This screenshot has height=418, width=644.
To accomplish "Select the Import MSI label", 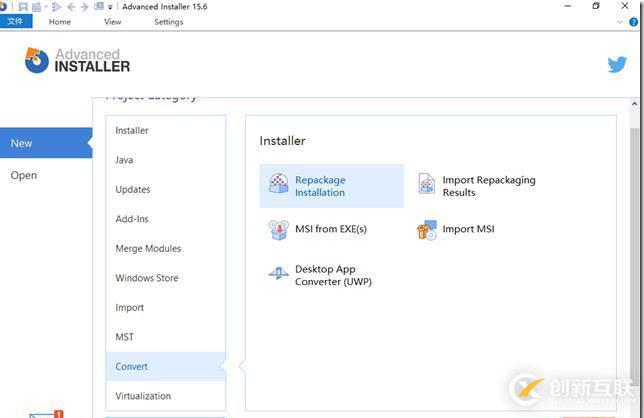I will pos(468,229).
